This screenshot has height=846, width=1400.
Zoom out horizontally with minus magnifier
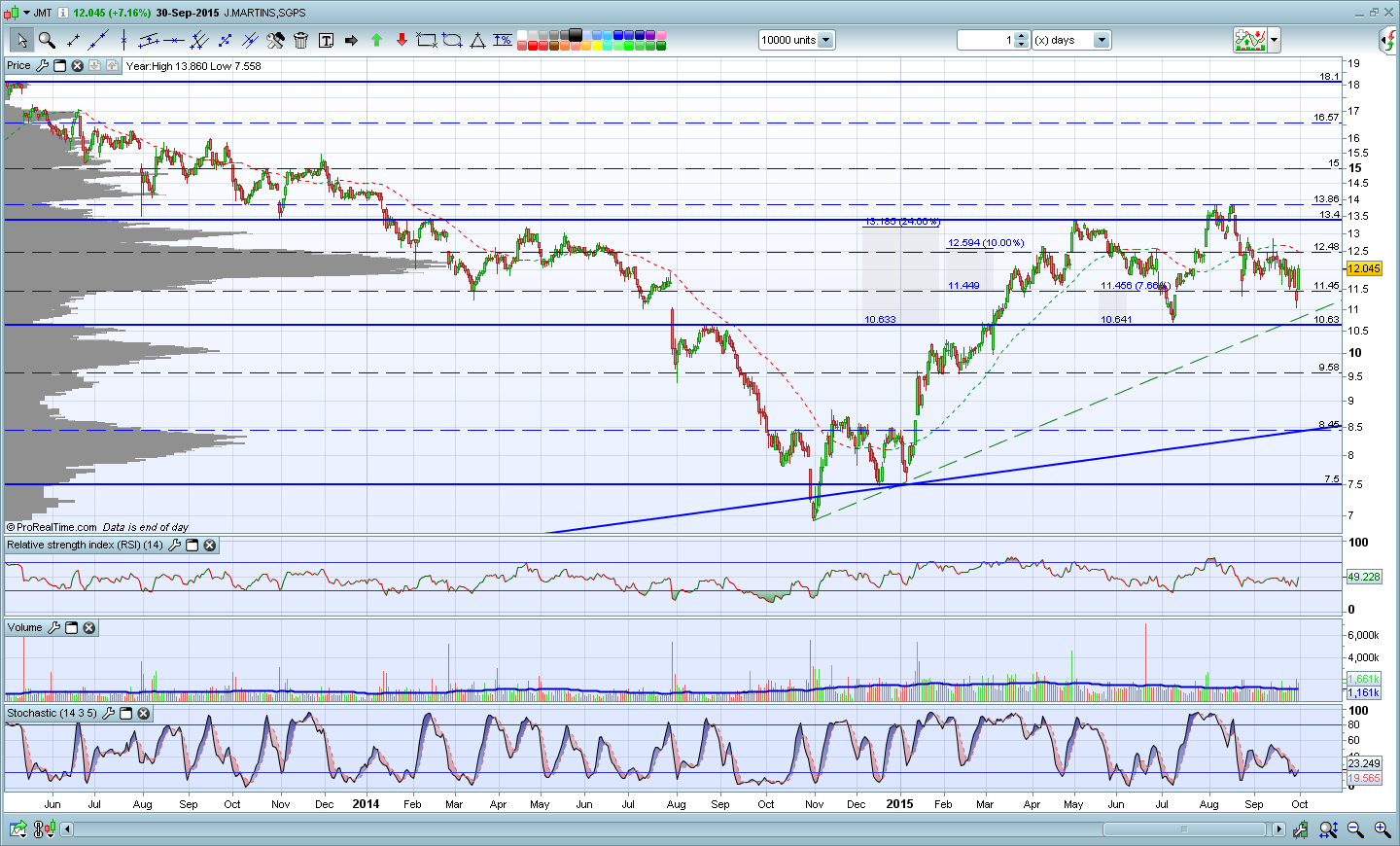pyautogui.click(x=1355, y=829)
